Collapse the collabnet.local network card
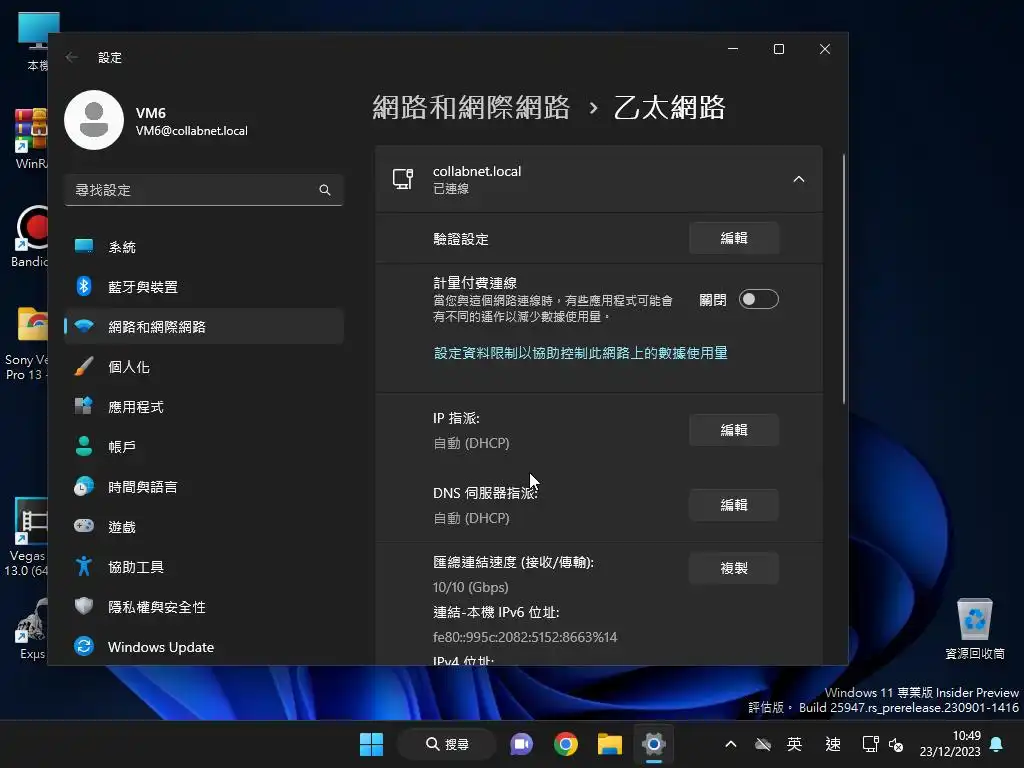Viewport: 1024px width, 768px height. coord(799,179)
